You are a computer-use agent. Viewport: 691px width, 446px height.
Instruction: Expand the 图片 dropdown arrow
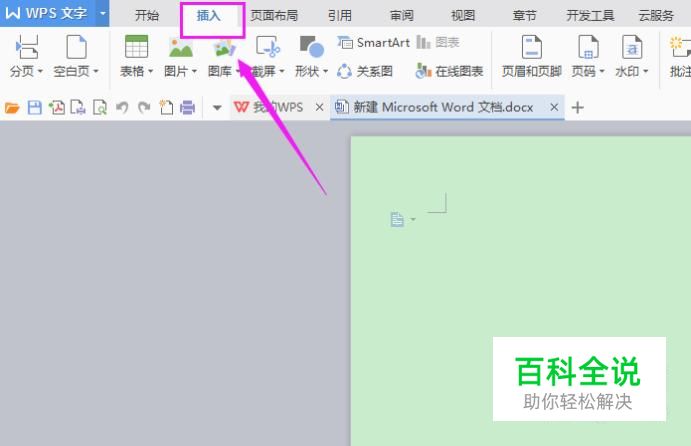pos(194,71)
